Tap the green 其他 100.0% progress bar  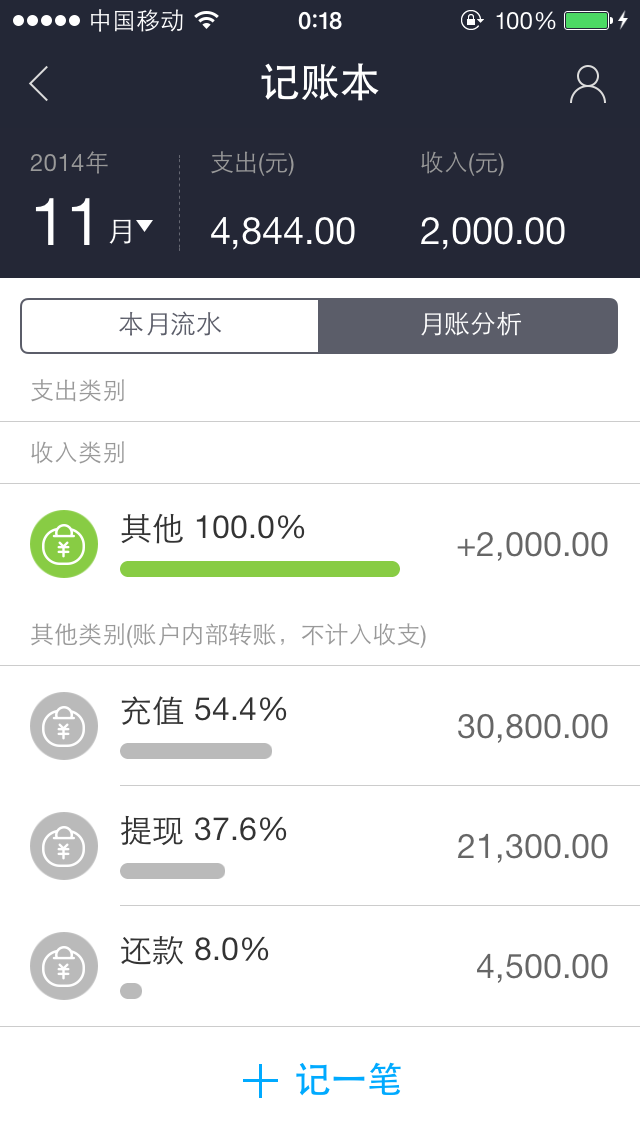260,569
